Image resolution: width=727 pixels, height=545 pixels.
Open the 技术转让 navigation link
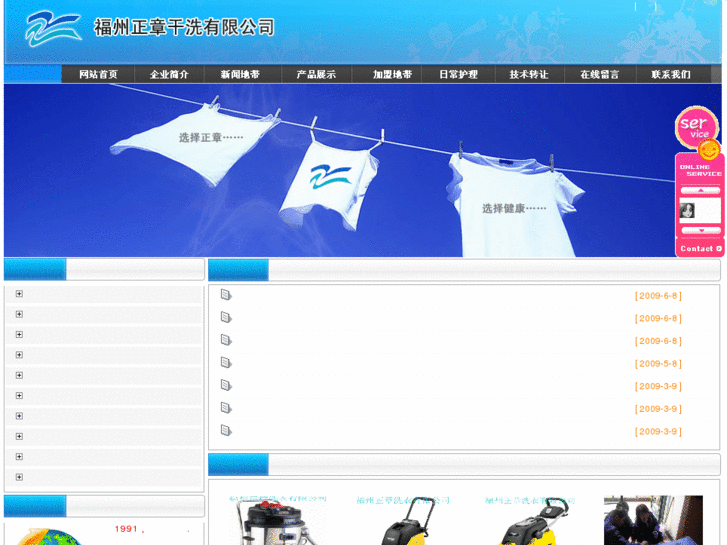click(529, 74)
